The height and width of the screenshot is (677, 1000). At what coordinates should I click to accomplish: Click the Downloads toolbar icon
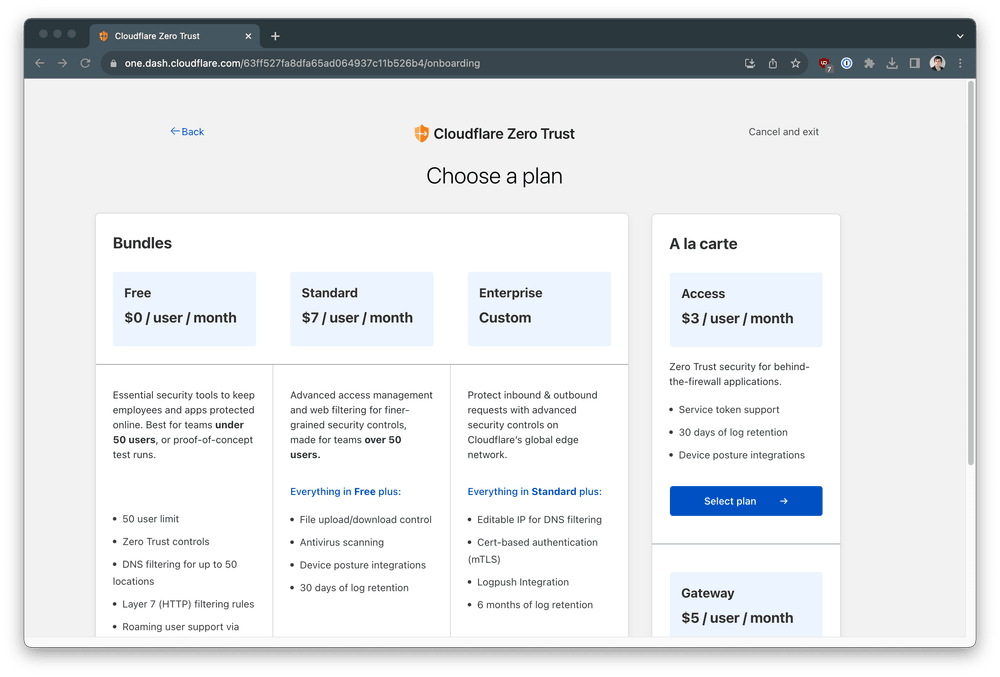(x=891, y=62)
